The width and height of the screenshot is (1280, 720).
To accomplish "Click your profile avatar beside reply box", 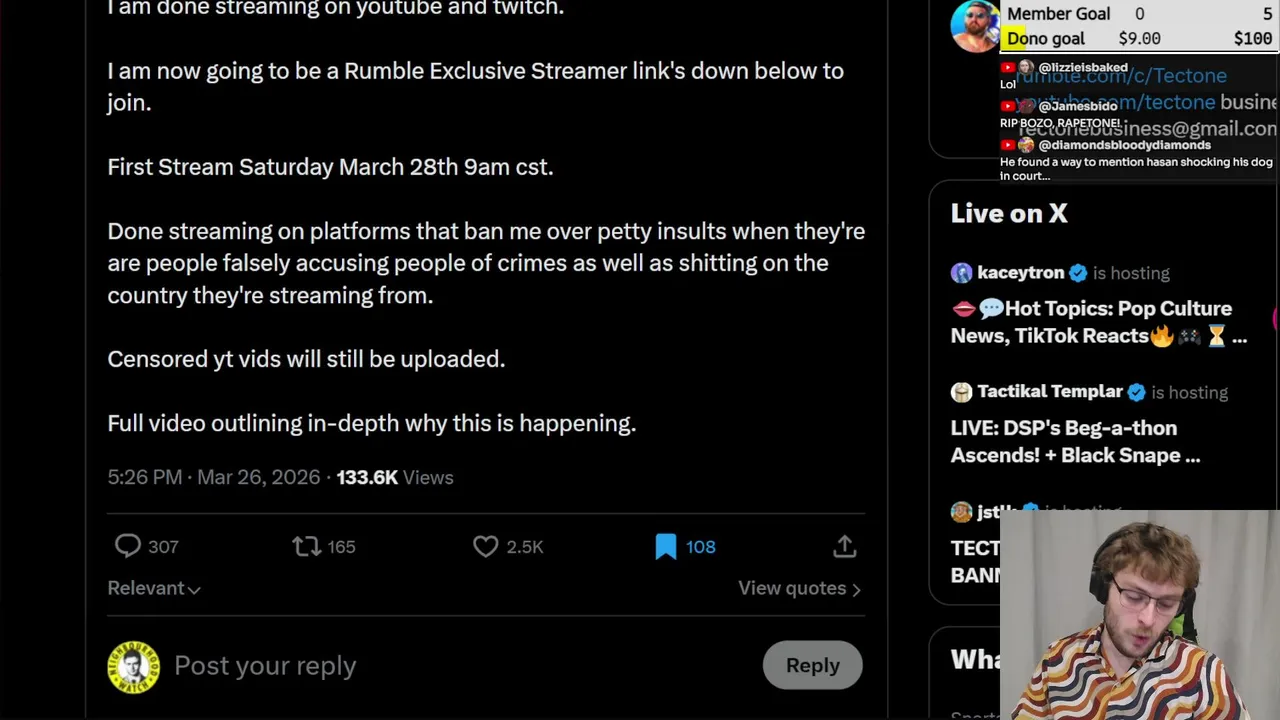I will pos(133,666).
